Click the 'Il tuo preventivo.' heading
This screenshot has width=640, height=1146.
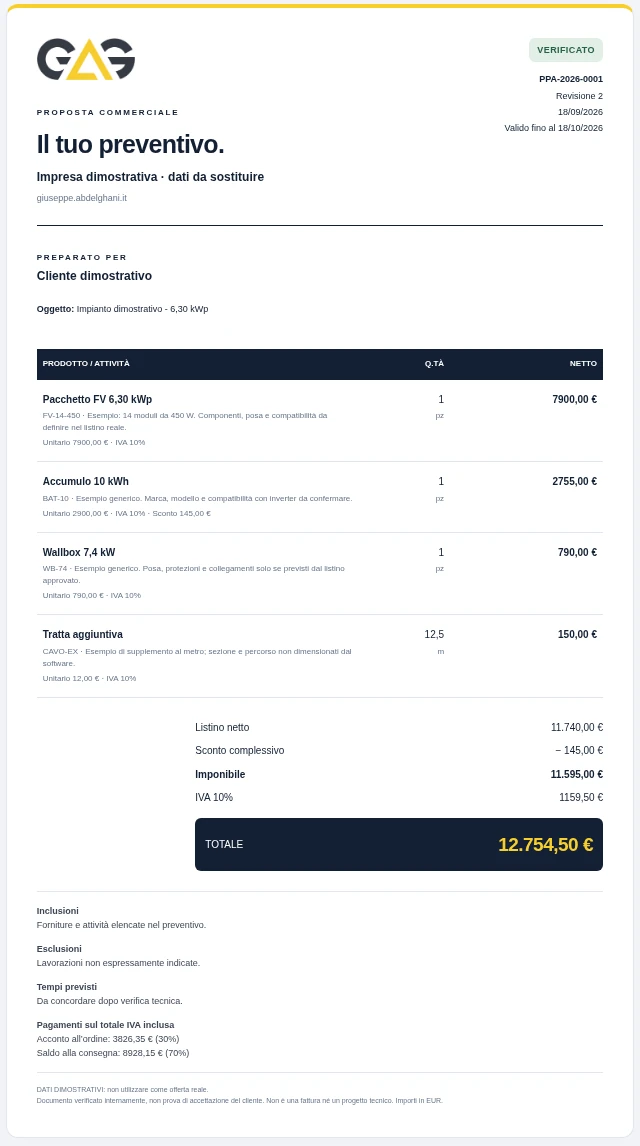coord(130,145)
